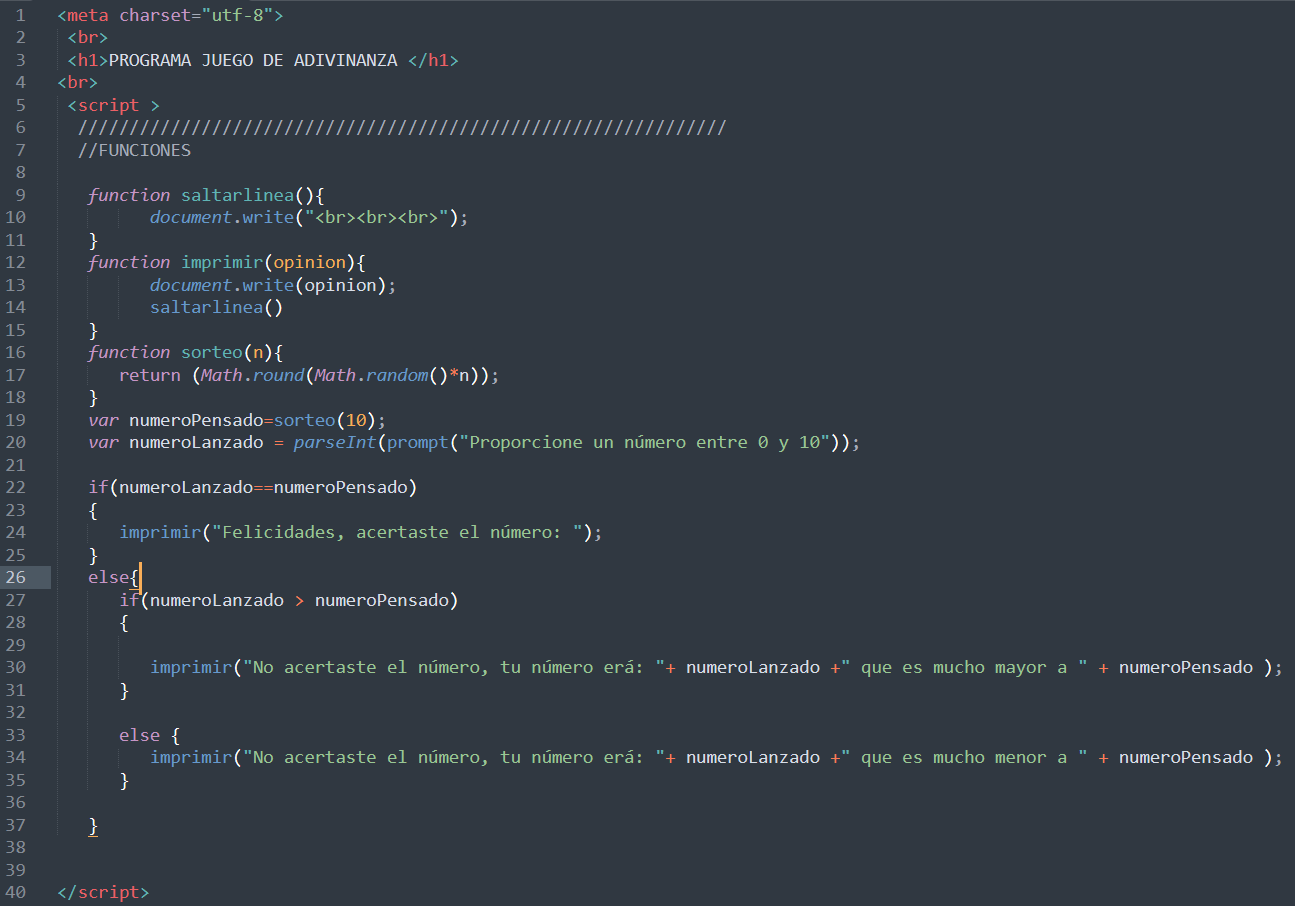Click the 'Proporcione un número entre 0 y 10' string
The width and height of the screenshot is (1295, 906).
(x=644, y=443)
